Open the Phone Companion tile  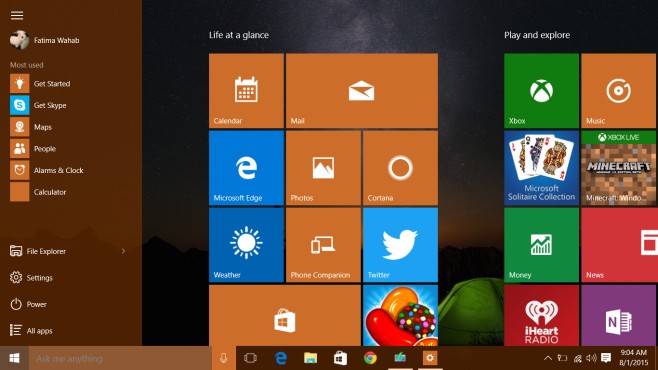click(x=323, y=245)
